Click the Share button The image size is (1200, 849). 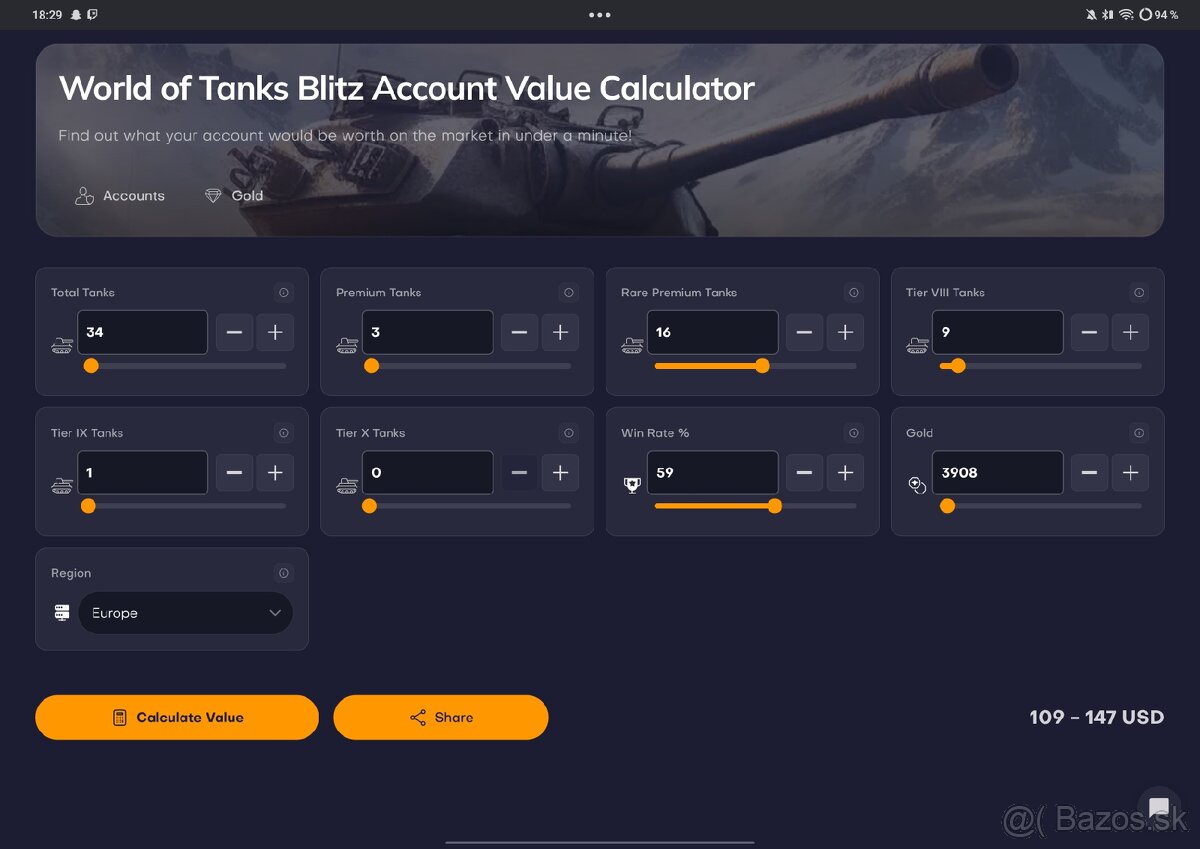coord(441,717)
